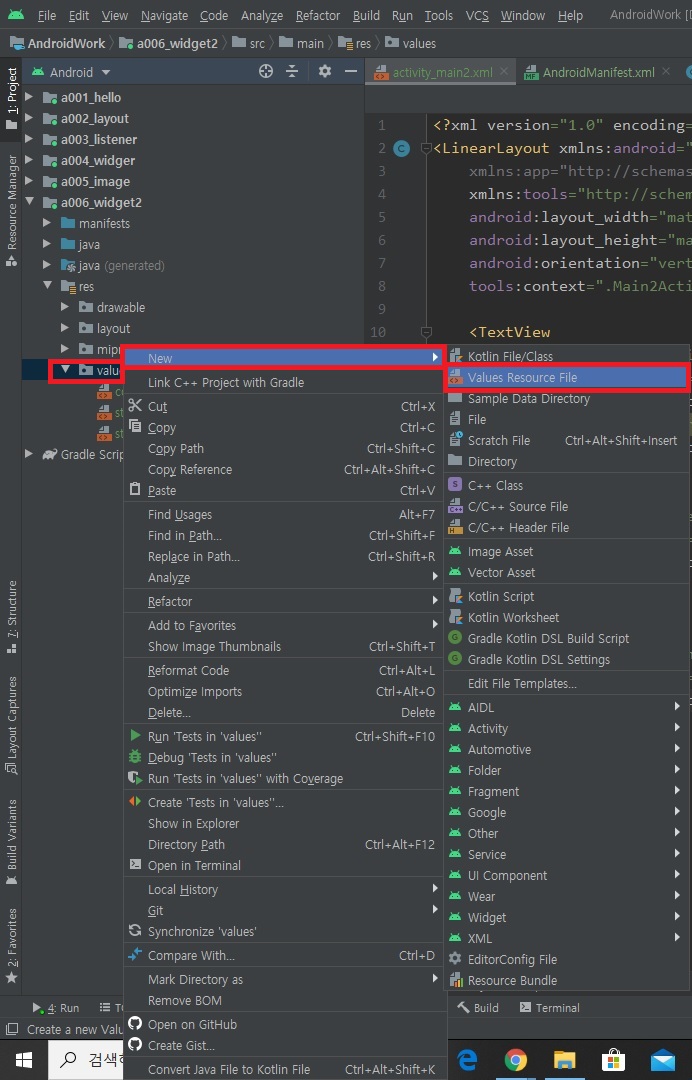Screen dimensions: 692x1080
Task: Collapse the res folder
Action: pos(47,286)
